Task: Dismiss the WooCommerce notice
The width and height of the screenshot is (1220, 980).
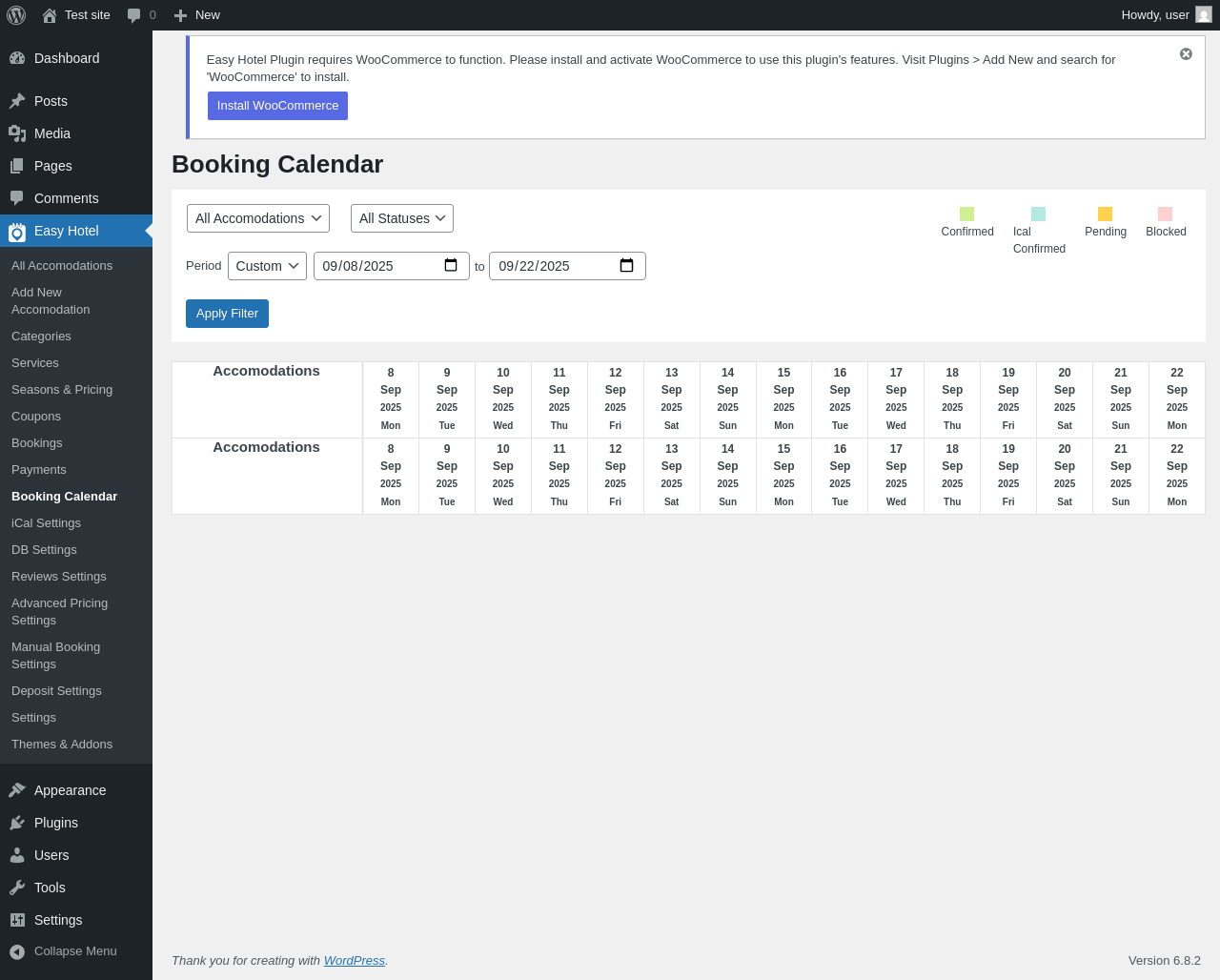Action: (1186, 54)
